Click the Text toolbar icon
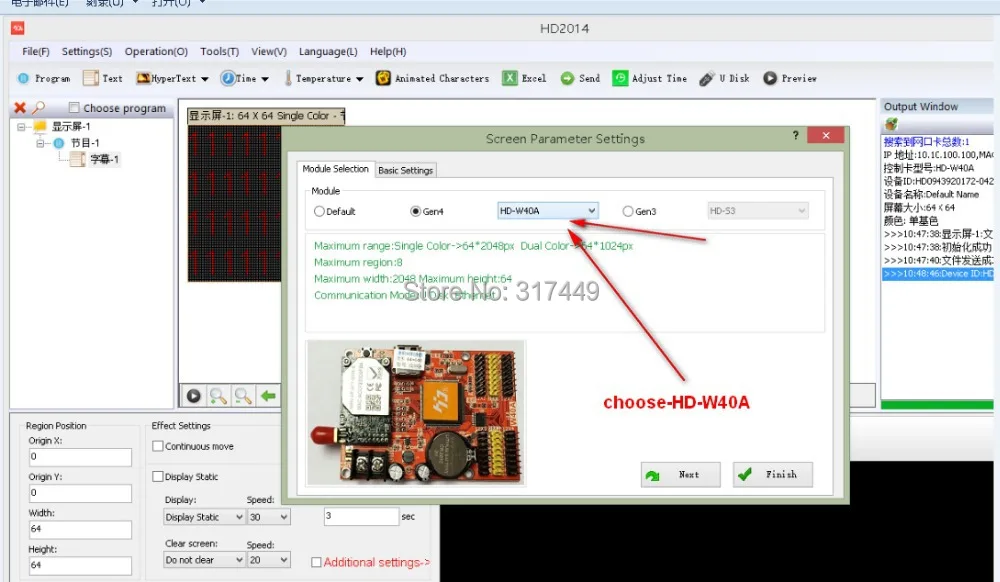 coord(91,78)
